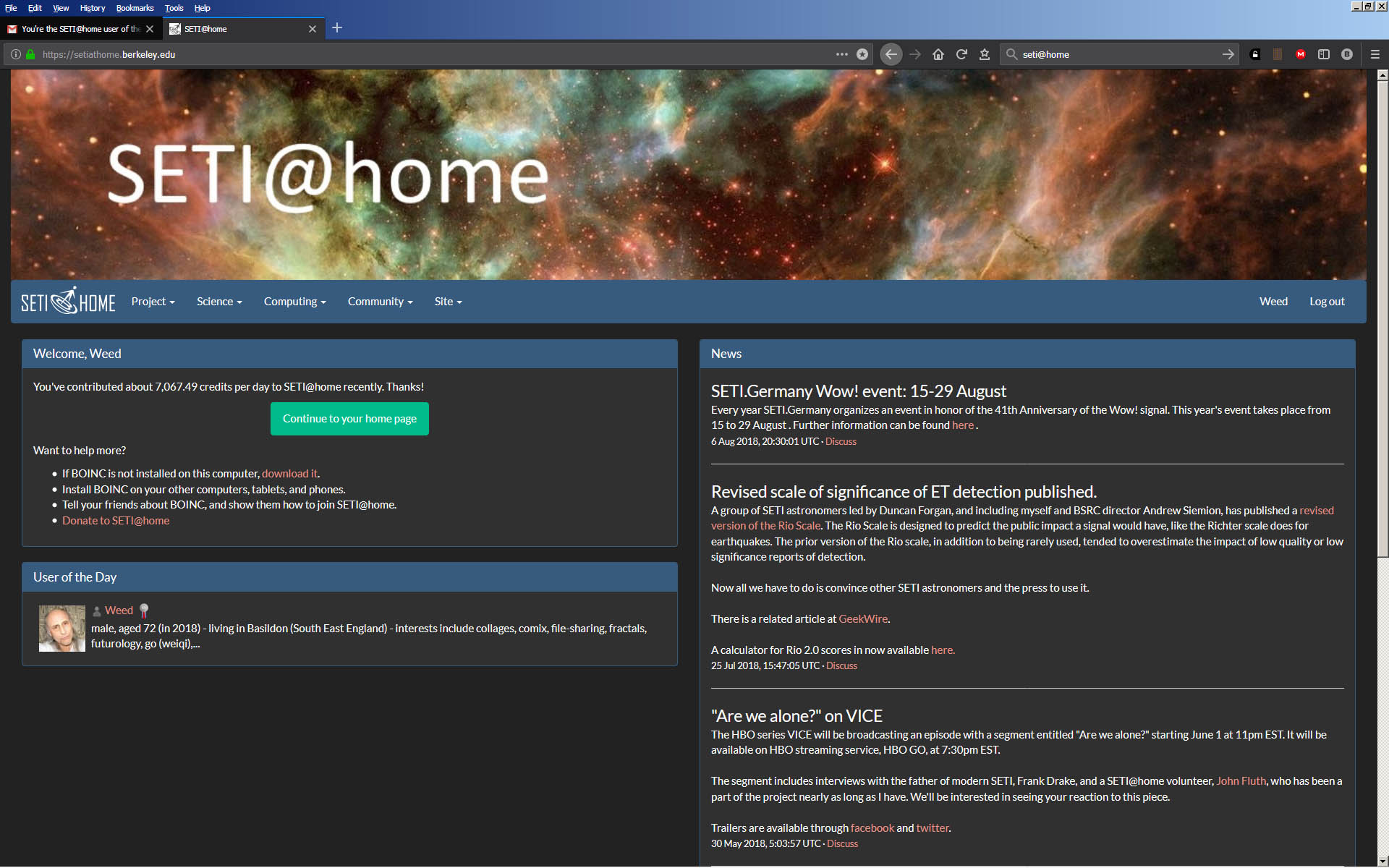1389x868 pixels.
Task: Close the active SETI@home tab
Action: tap(313, 29)
